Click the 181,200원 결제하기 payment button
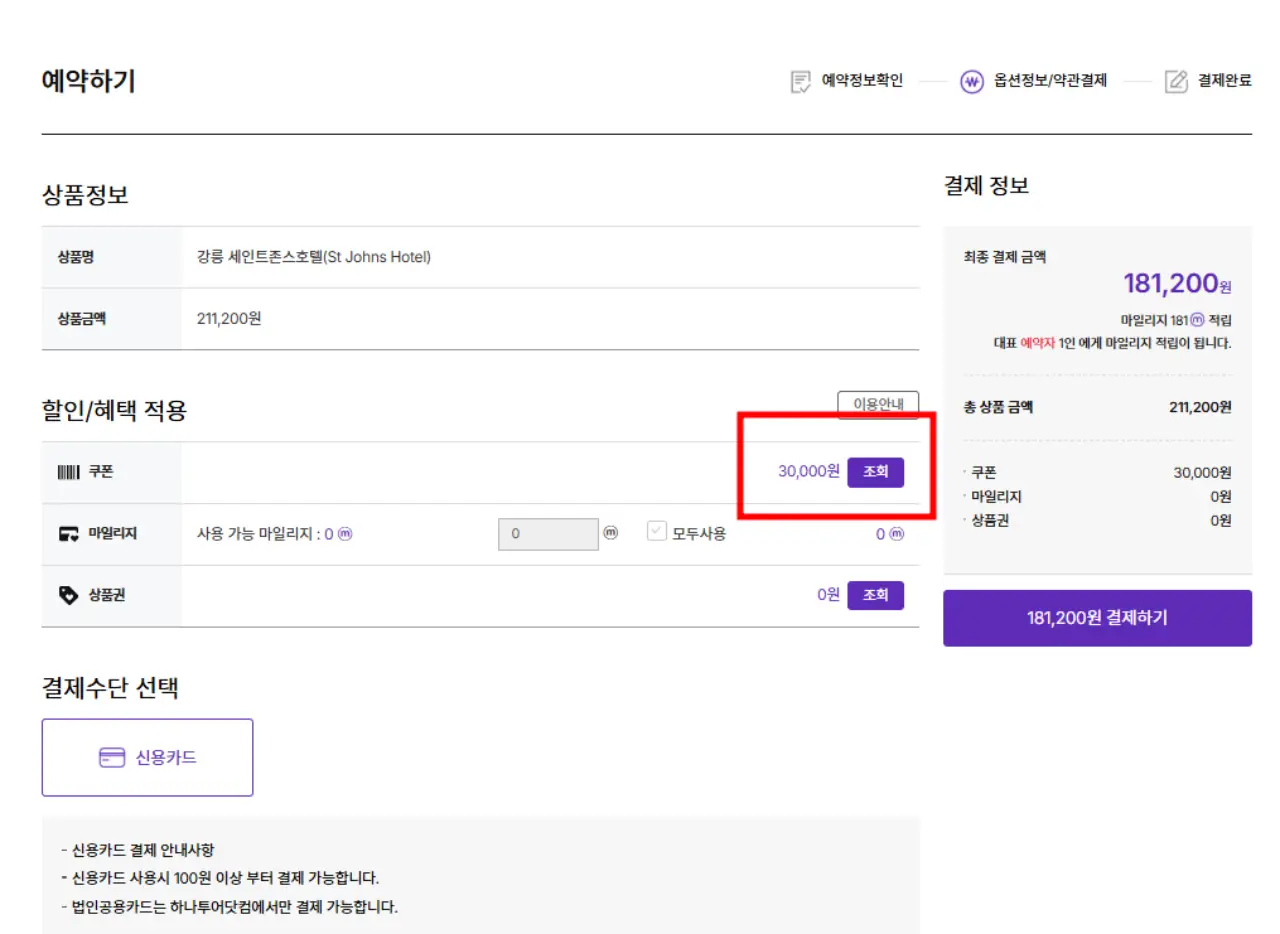The width and height of the screenshot is (1280, 934). point(1097,618)
